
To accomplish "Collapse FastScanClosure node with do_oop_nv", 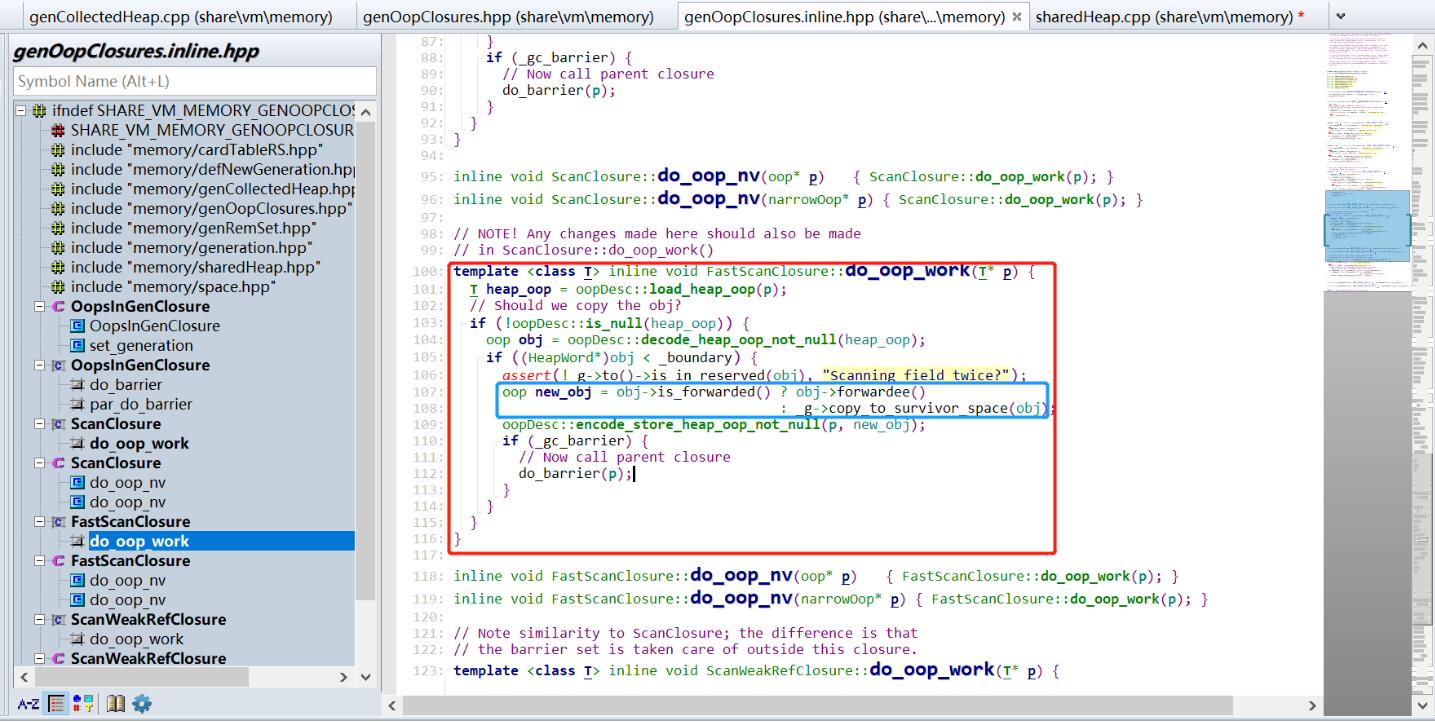I will point(39,561).
